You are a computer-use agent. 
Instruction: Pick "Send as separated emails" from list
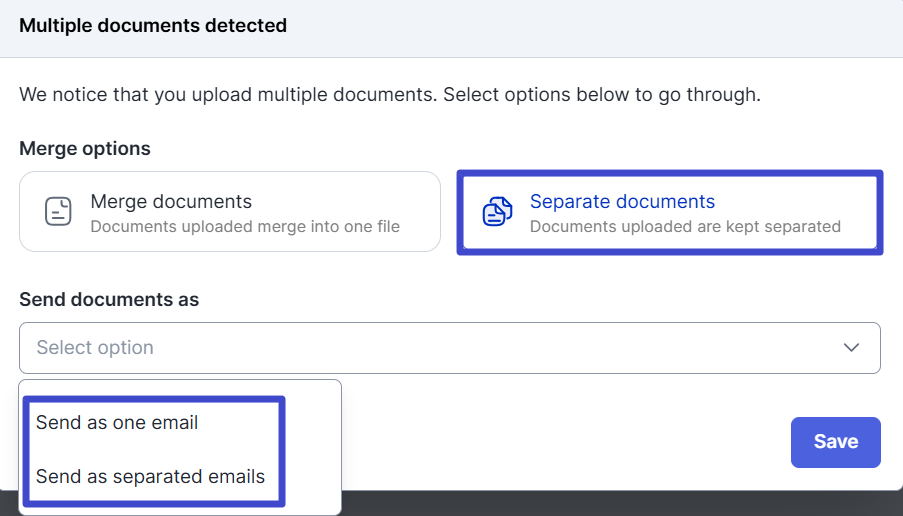click(150, 477)
